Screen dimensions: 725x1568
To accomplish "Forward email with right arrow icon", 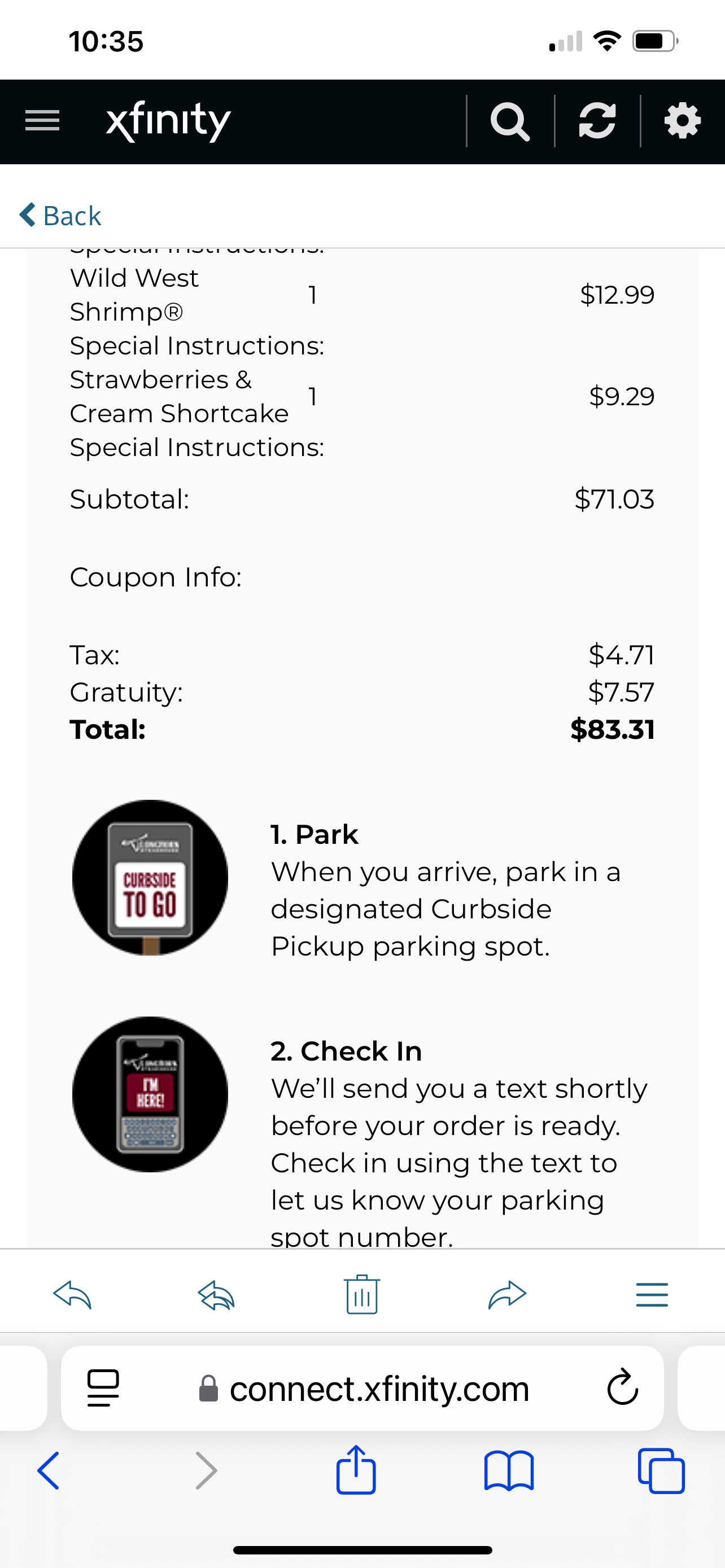I will click(x=507, y=1295).
